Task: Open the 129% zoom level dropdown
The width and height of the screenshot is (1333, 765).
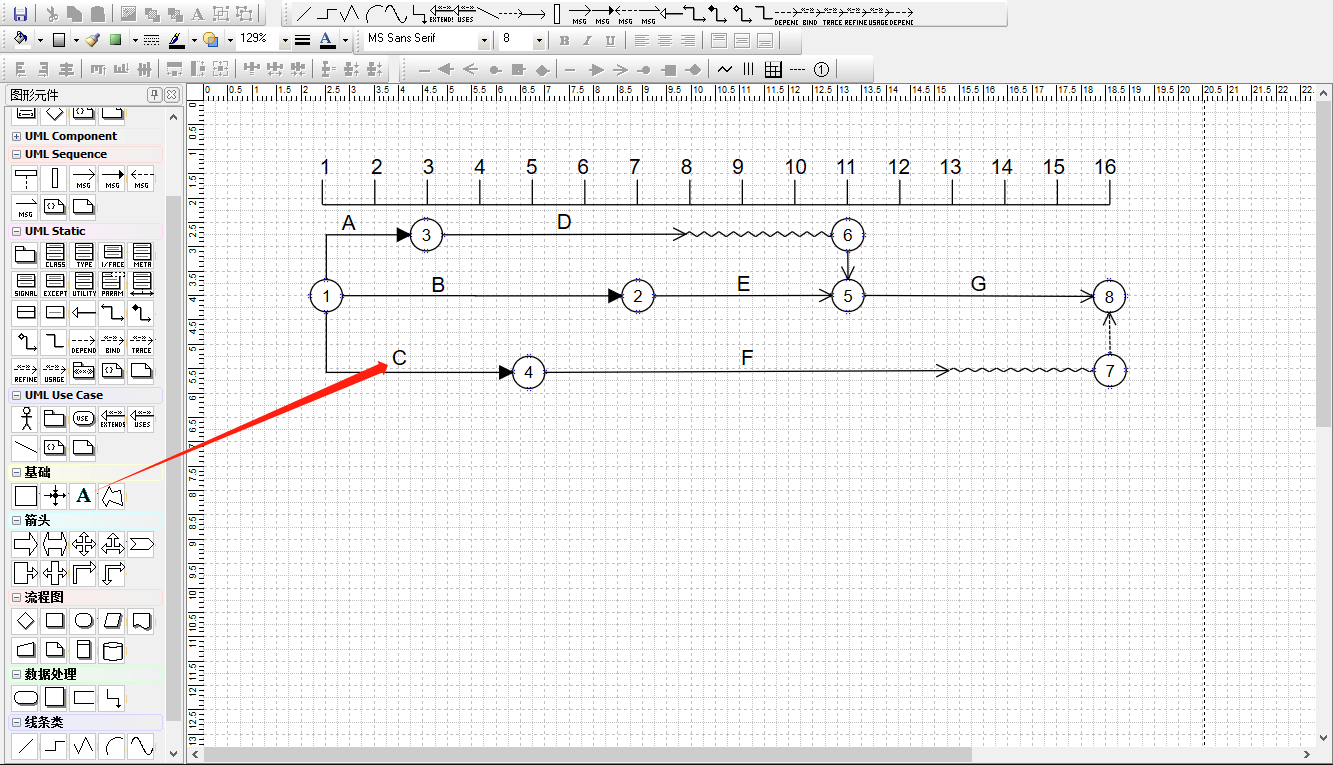Action: click(x=284, y=40)
